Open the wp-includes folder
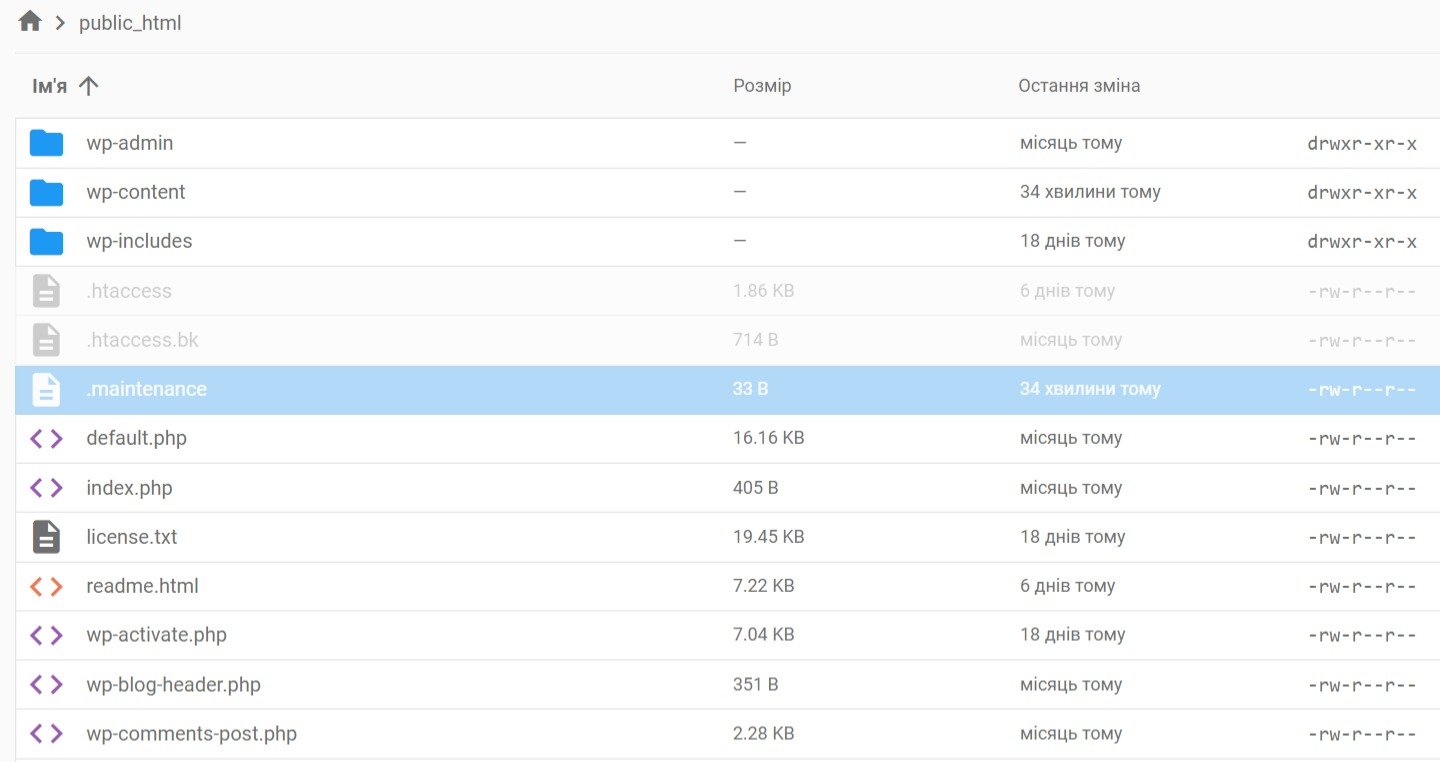Viewport: 1440px width, 762px height. click(139, 241)
